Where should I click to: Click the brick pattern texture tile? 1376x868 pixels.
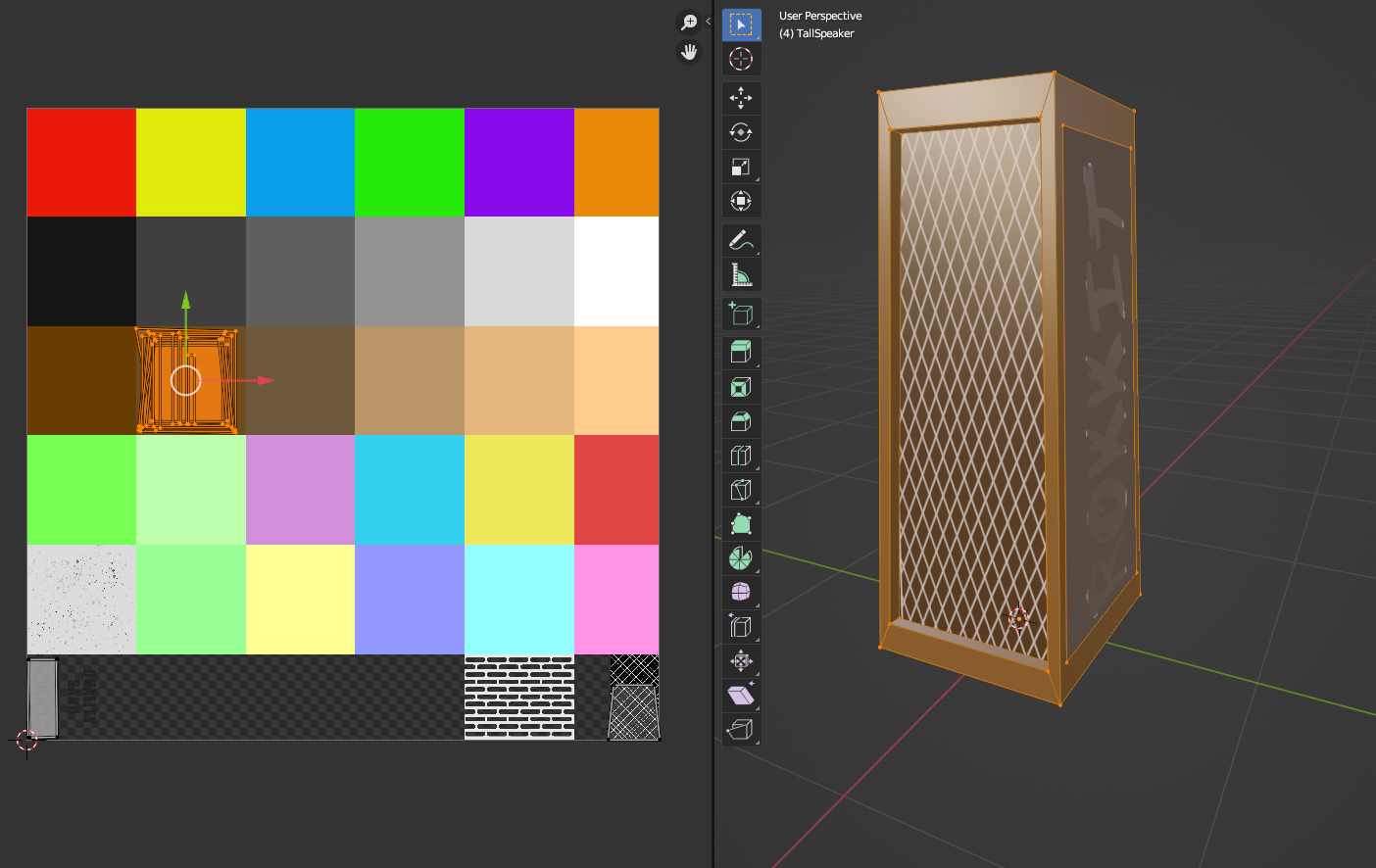click(x=518, y=697)
